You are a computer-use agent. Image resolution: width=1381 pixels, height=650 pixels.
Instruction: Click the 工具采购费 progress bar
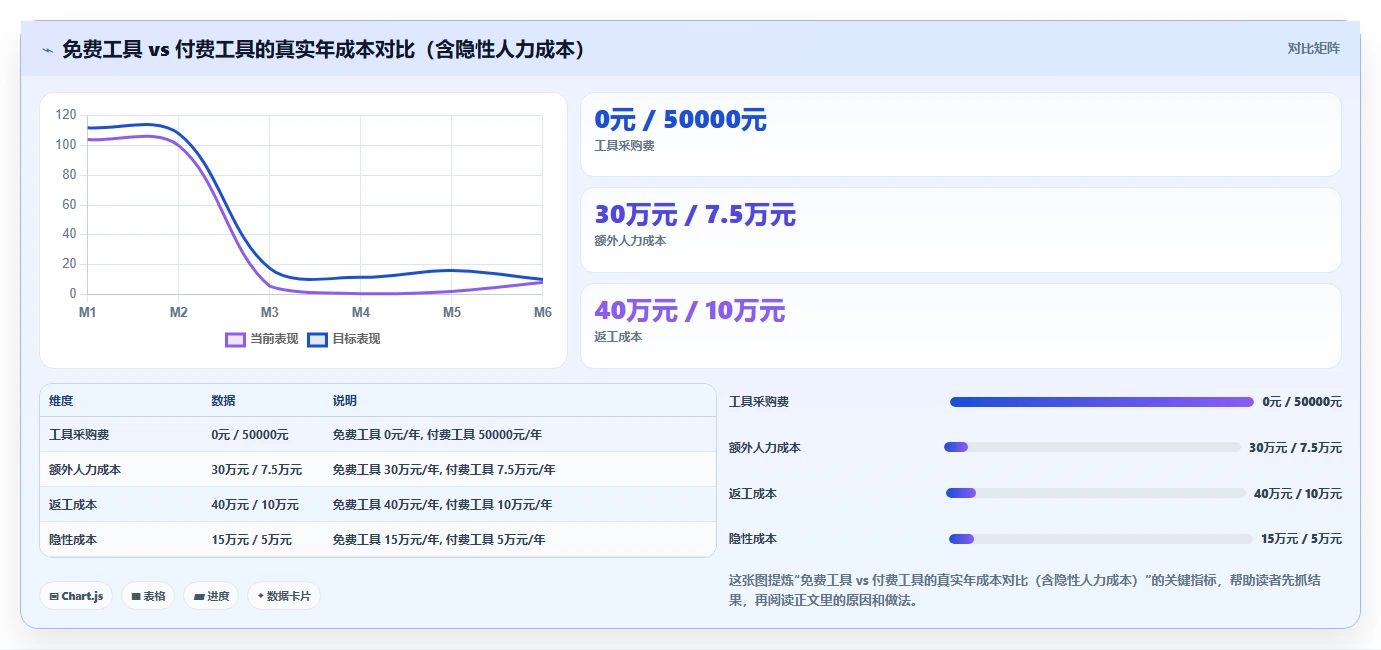pyautogui.click(x=1101, y=402)
